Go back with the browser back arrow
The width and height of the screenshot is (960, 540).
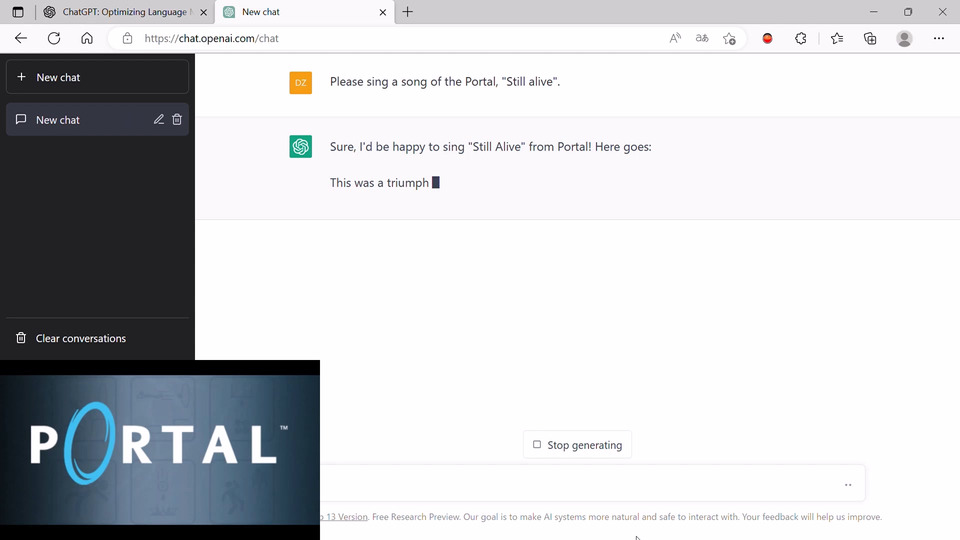[x=21, y=38]
